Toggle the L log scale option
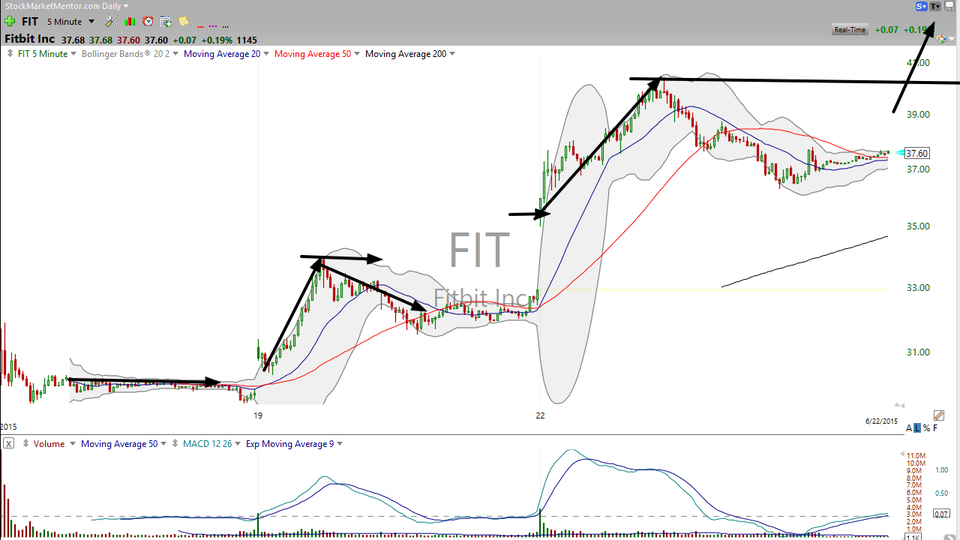960x540 pixels. (917, 428)
